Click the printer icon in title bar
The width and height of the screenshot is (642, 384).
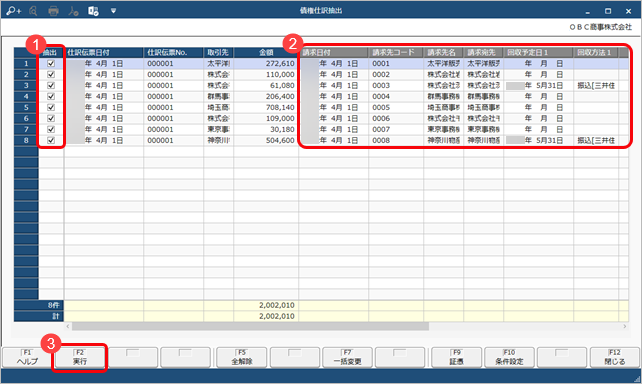click(x=53, y=11)
